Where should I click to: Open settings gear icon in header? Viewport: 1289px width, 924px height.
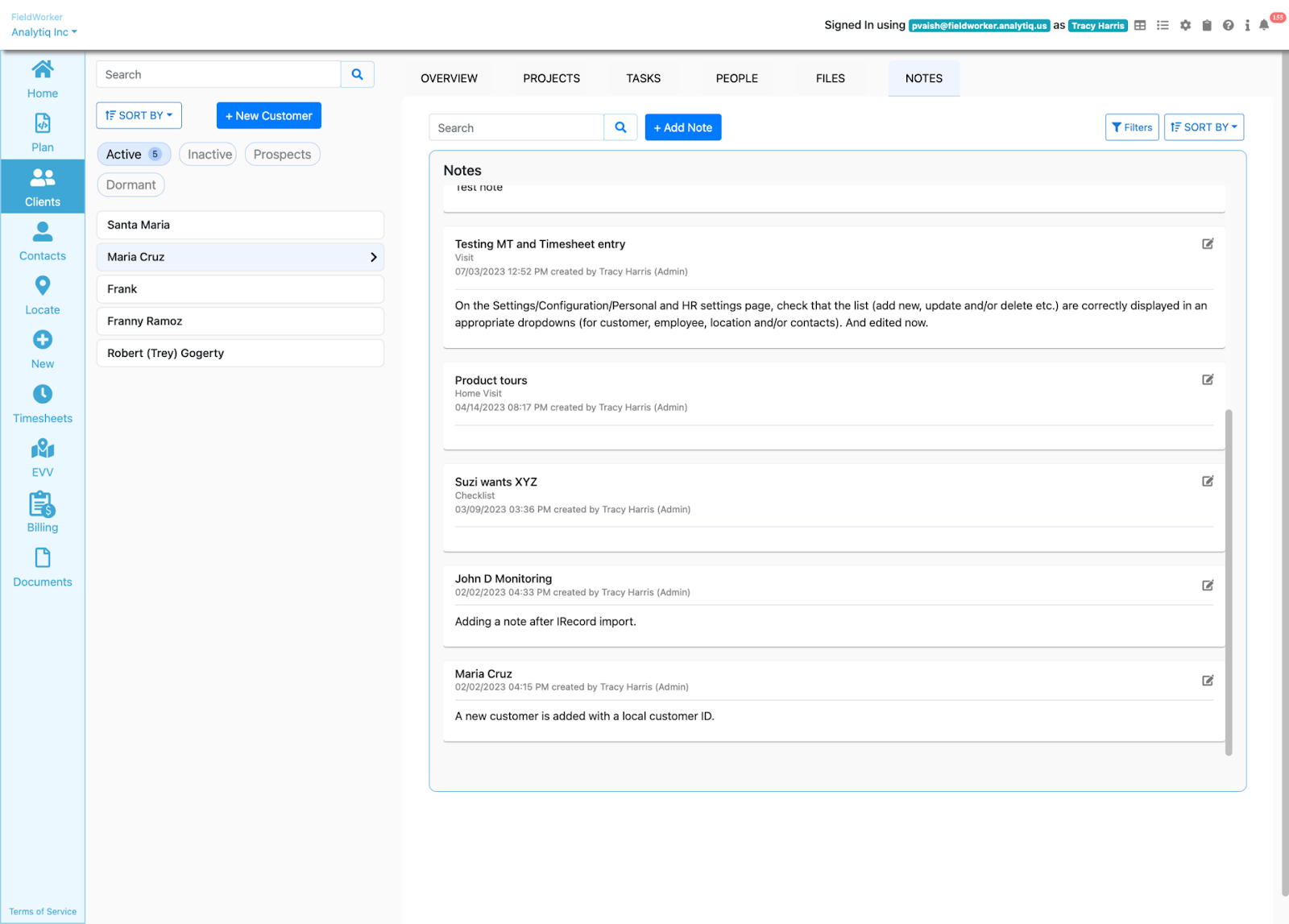(x=1185, y=26)
